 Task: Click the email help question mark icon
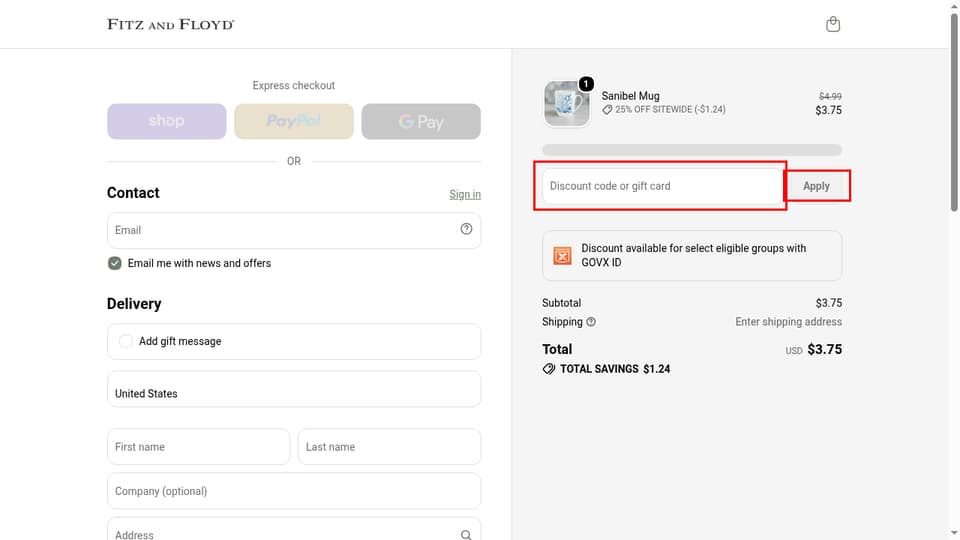467,229
